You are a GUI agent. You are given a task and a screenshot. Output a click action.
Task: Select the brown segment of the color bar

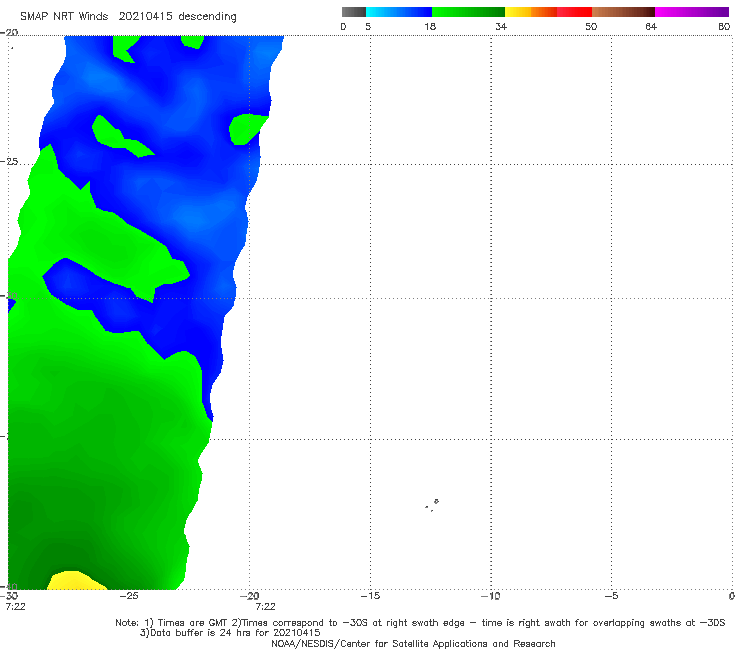623,12
